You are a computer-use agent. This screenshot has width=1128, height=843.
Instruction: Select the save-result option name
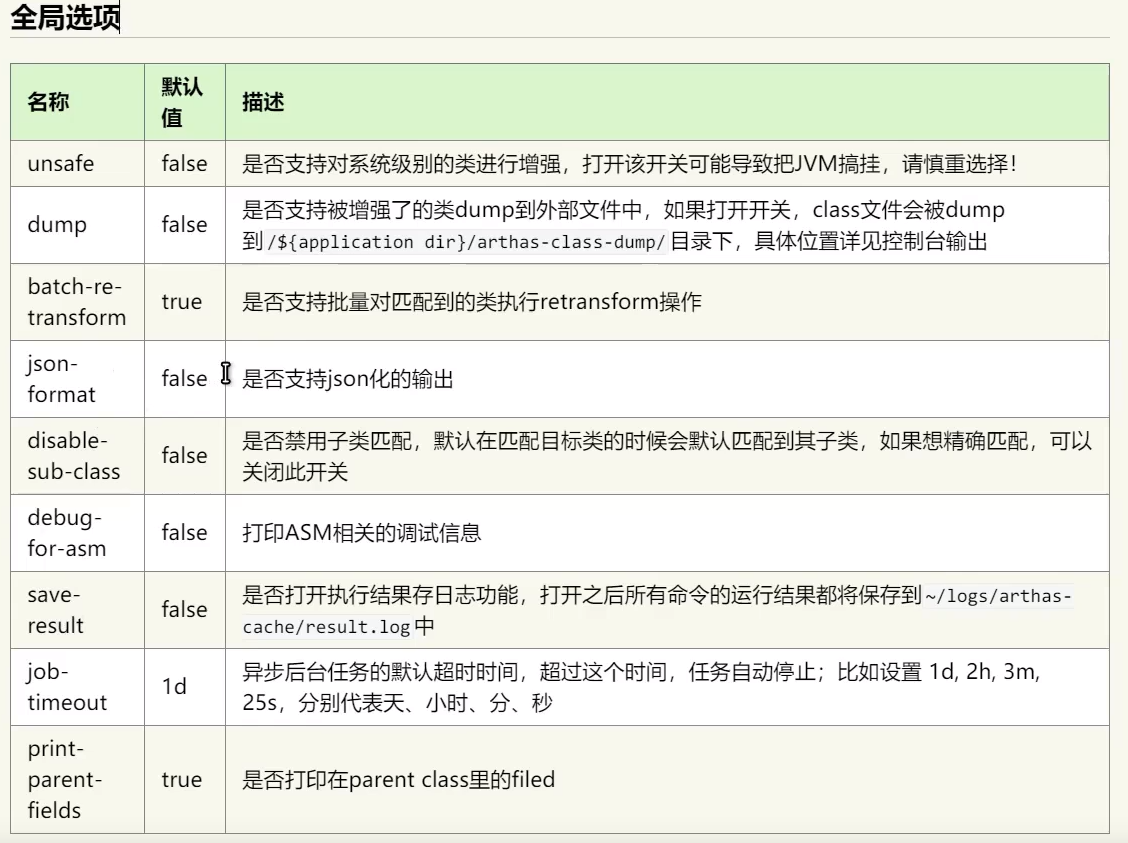pos(55,610)
